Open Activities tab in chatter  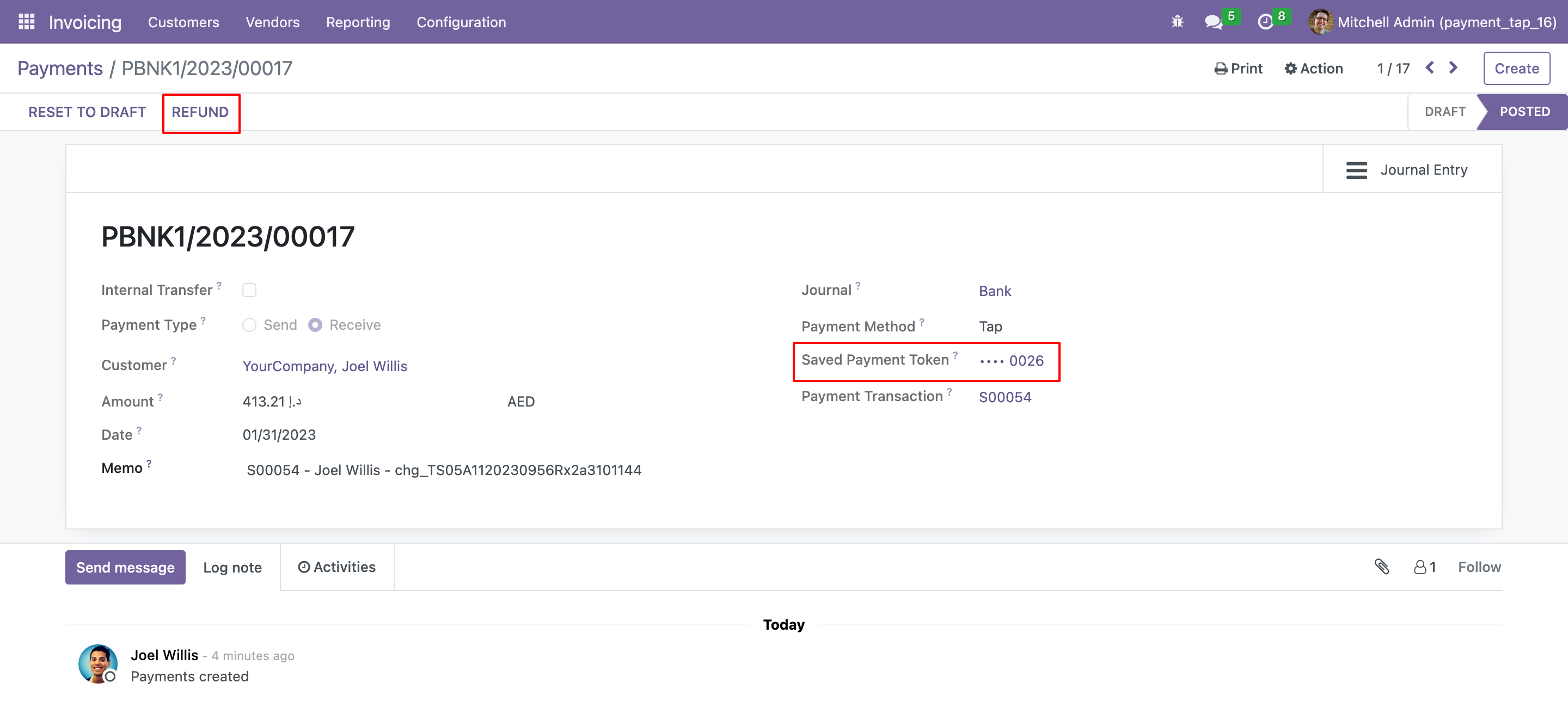tap(336, 567)
